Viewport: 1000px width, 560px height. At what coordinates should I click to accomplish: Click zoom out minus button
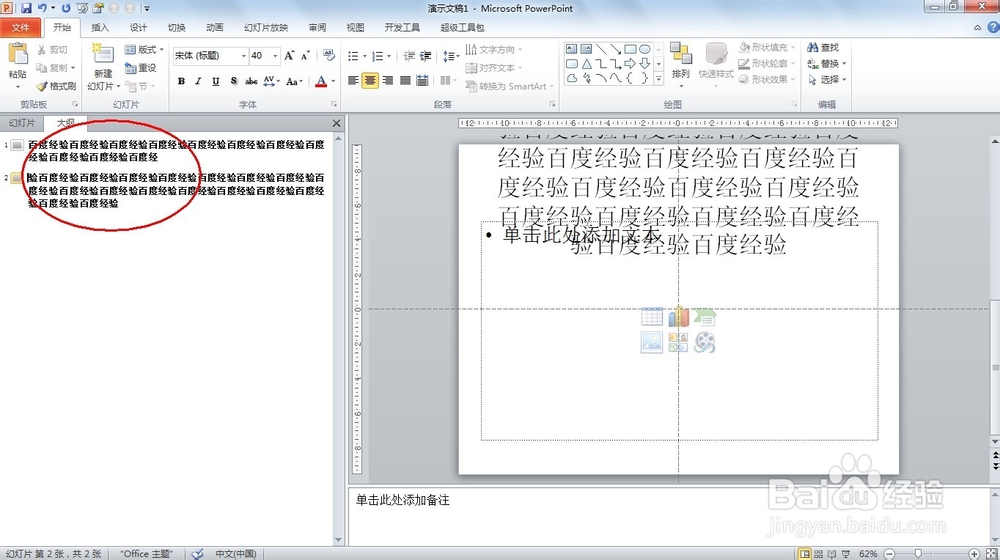click(x=890, y=554)
